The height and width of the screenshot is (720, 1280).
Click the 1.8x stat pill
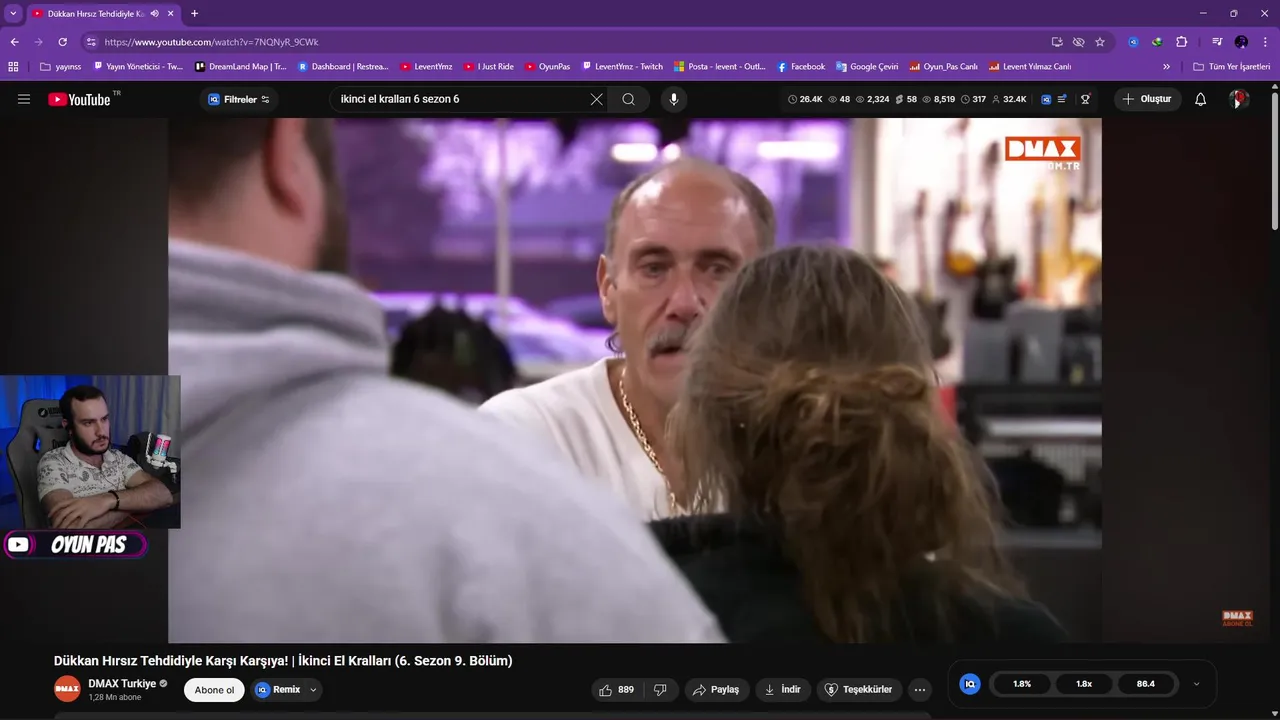coord(1084,684)
